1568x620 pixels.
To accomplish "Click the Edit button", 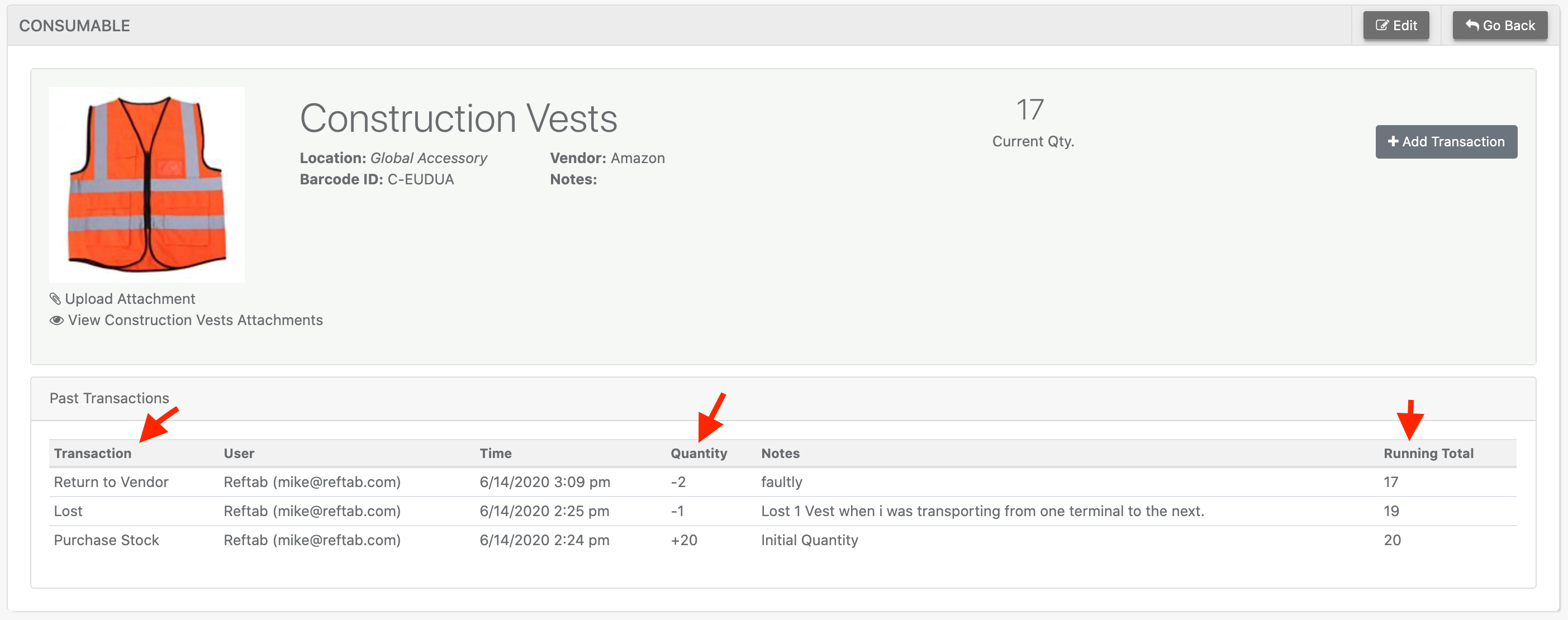I will pyautogui.click(x=1396, y=26).
